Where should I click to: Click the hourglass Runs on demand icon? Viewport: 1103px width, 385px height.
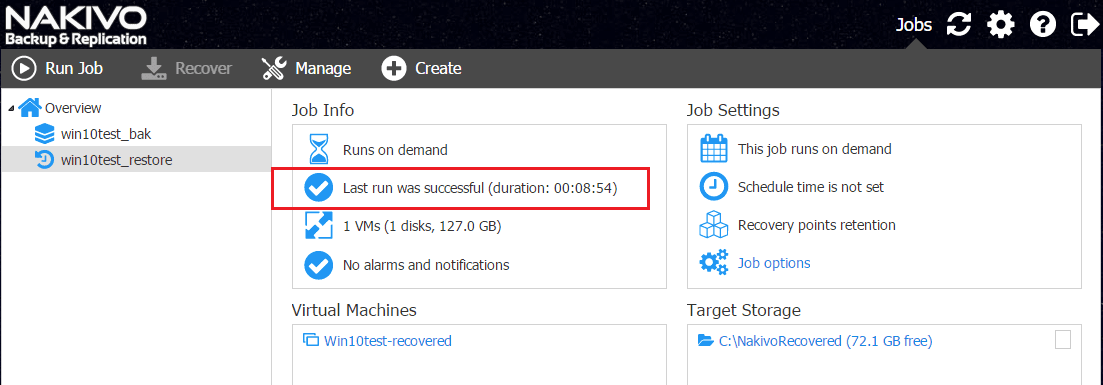pyautogui.click(x=319, y=149)
